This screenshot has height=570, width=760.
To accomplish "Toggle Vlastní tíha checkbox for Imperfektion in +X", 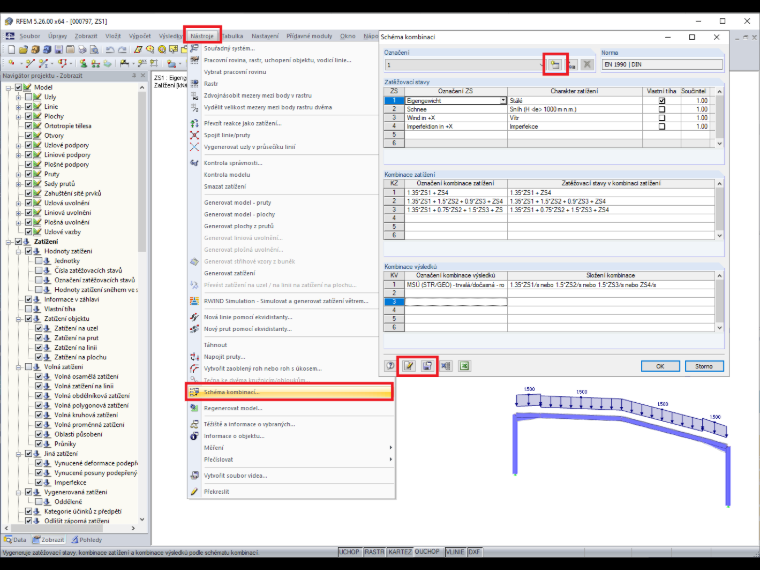I will (662, 127).
